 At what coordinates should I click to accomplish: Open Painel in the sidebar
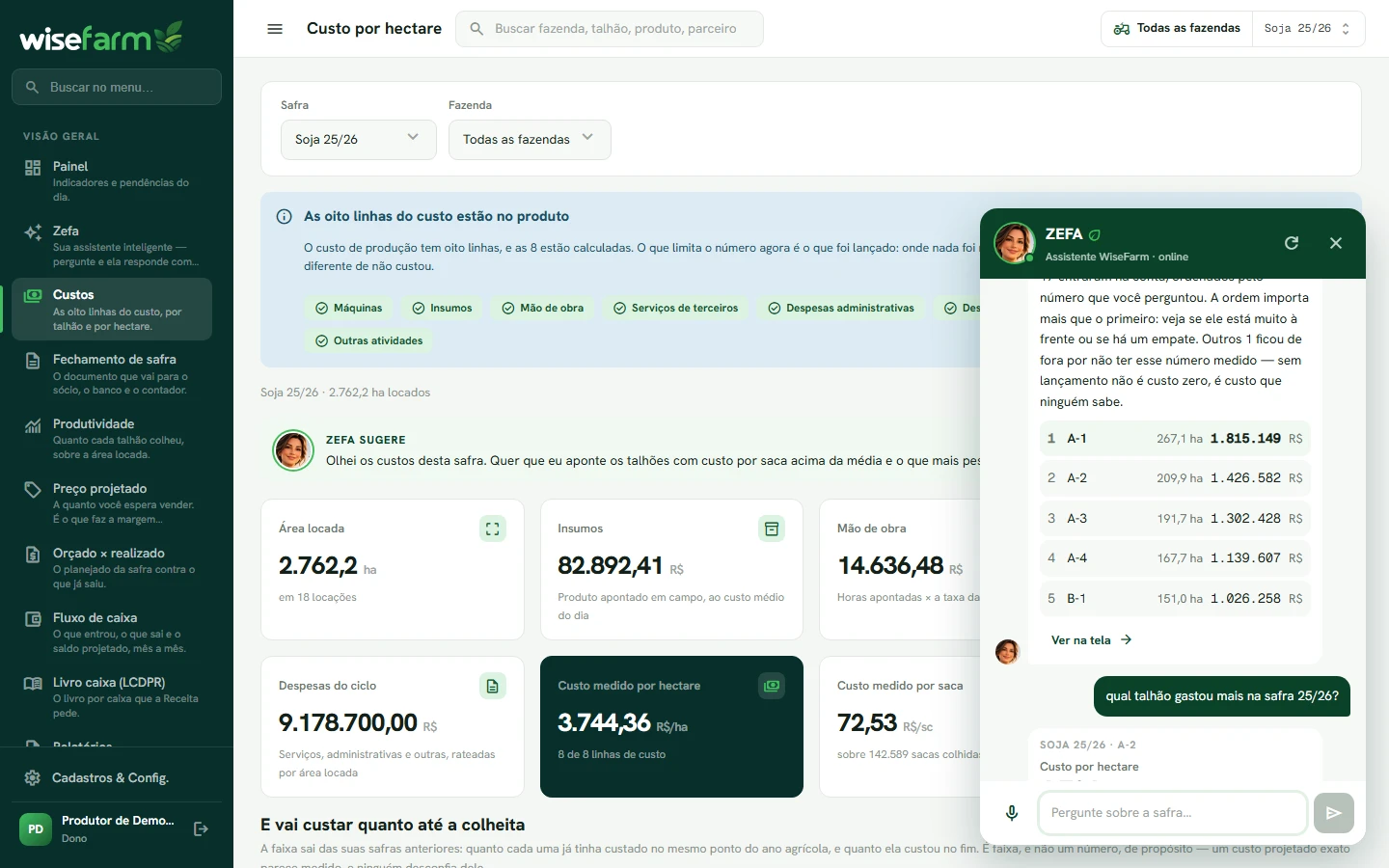pyautogui.click(x=112, y=181)
